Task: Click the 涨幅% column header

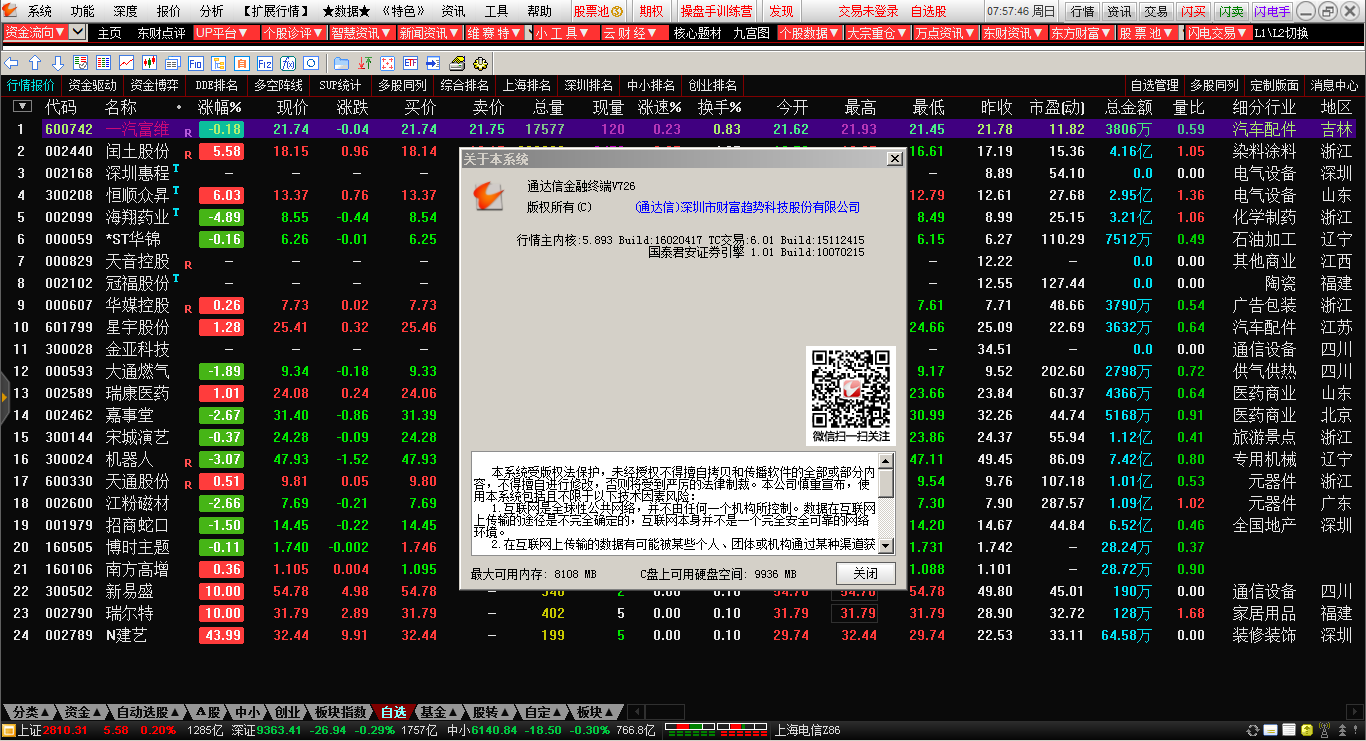Action: coord(220,107)
